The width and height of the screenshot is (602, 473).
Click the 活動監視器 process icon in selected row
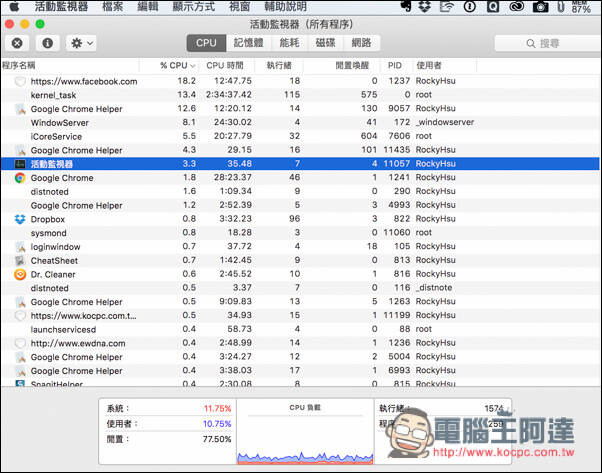[x=20, y=164]
